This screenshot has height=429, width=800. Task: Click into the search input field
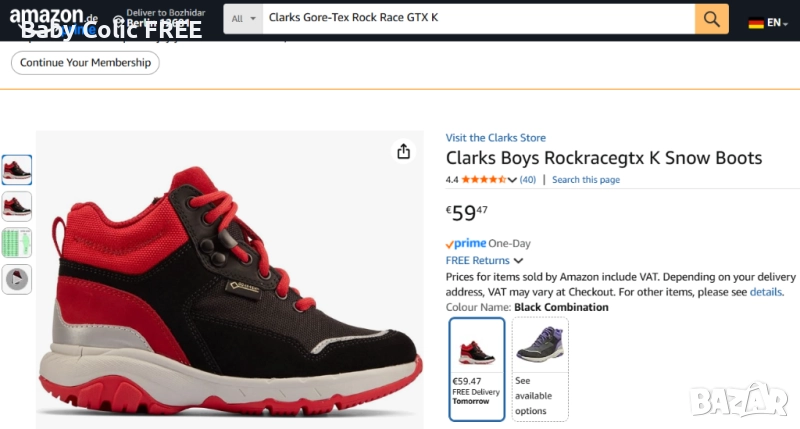[x=478, y=19]
